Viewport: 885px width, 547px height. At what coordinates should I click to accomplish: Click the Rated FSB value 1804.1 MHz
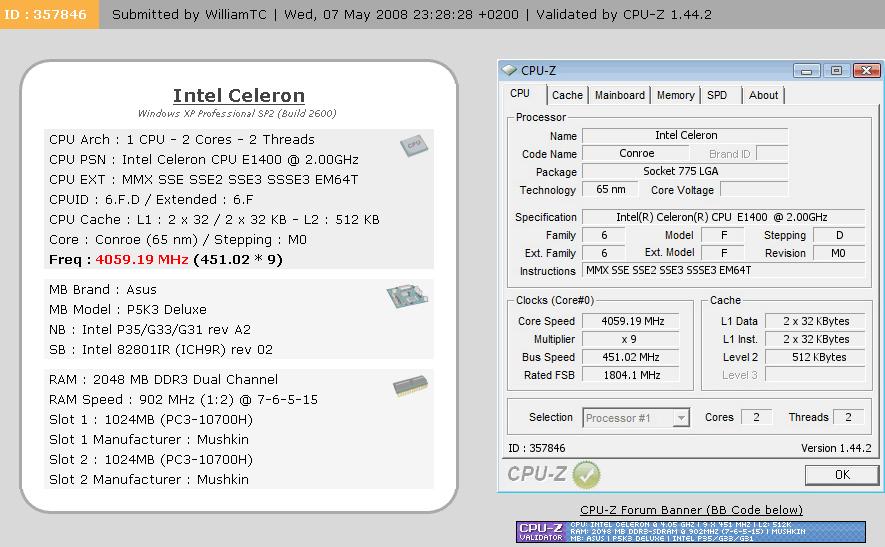(x=631, y=375)
